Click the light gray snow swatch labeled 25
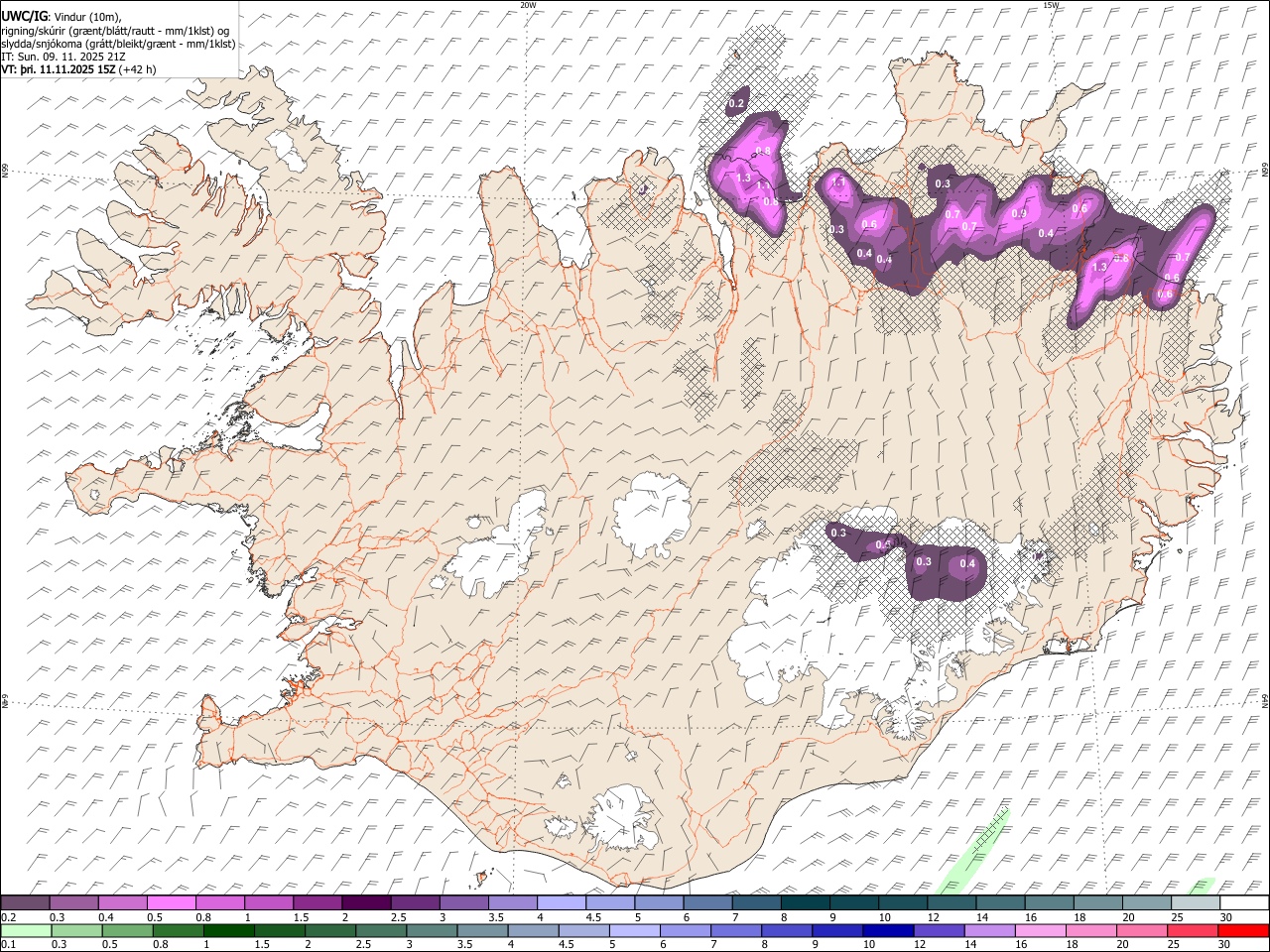Screen dimensions: 1270x952 click(x=1196, y=902)
